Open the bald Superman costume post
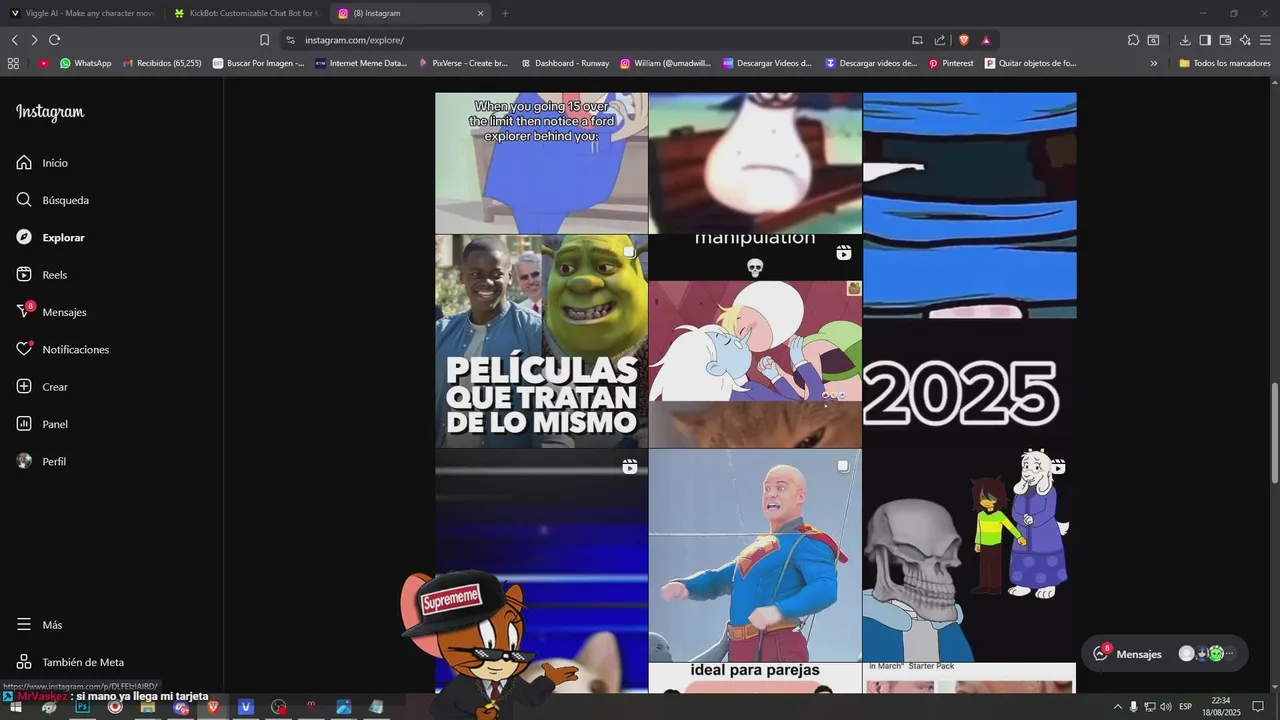Viewport: 1280px width, 720px height. (755, 555)
